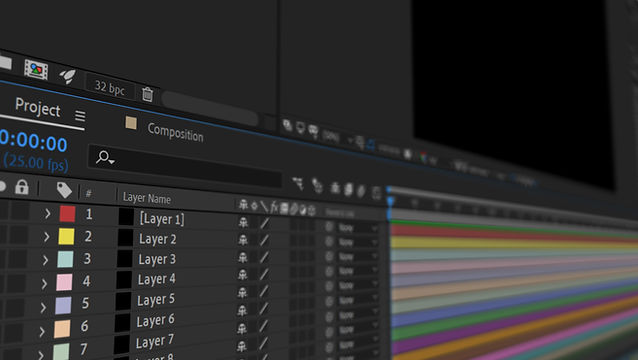Click the search magnifier icon
638x360 pixels.
pos(105,157)
